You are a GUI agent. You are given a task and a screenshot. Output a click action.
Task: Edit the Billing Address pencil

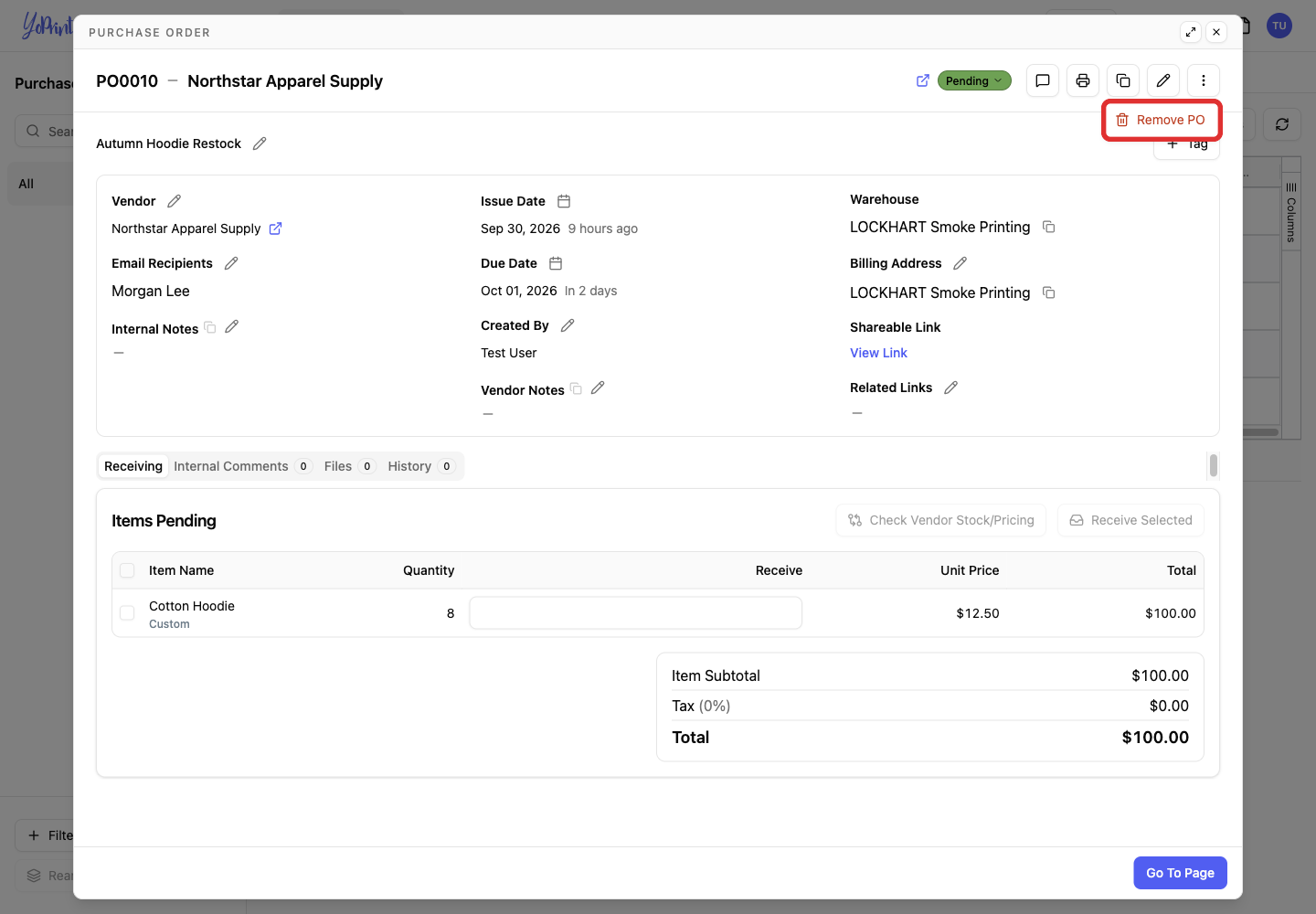(960, 263)
